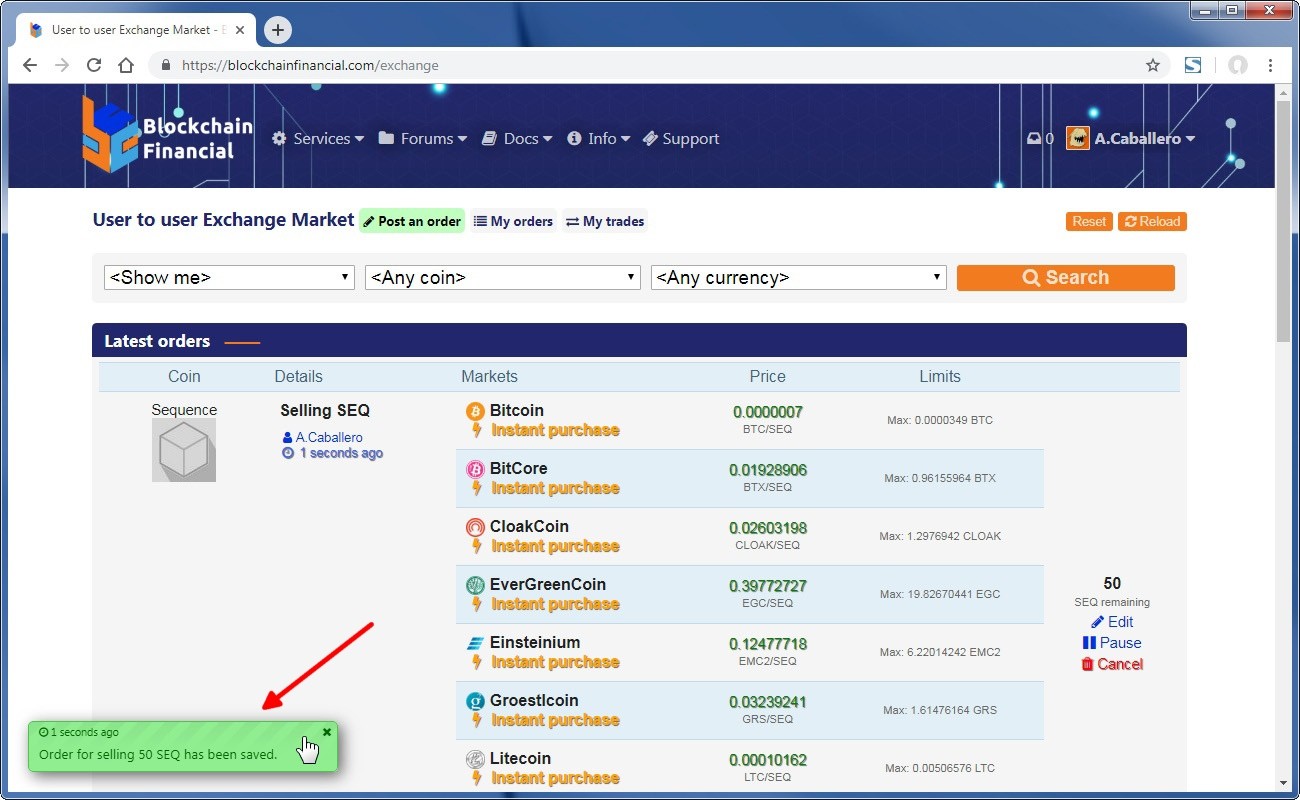
Task: Click the EverGreenCoin coin icon
Action: coord(475,585)
